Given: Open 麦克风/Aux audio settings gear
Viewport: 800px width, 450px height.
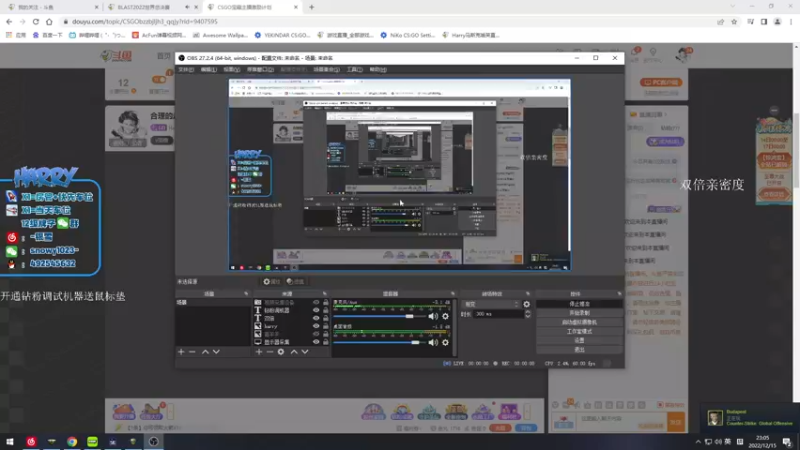Looking at the screenshot, I should point(445,316).
